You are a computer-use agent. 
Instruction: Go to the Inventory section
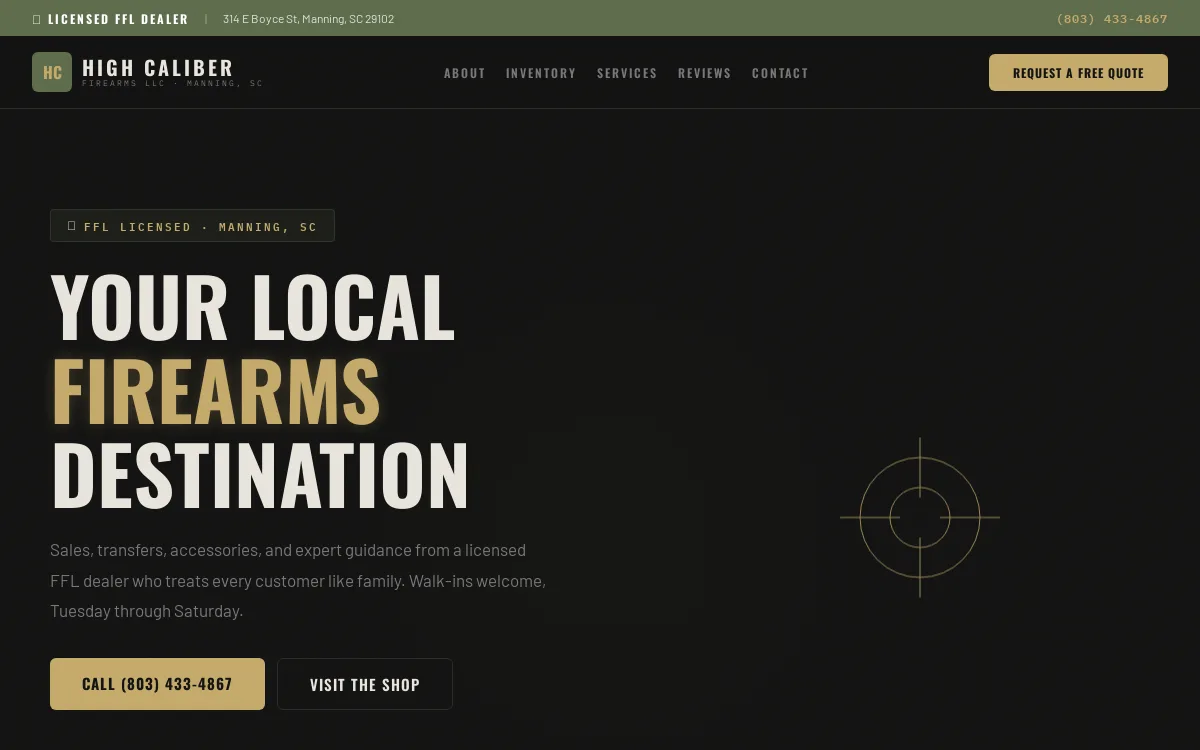[x=541, y=73]
